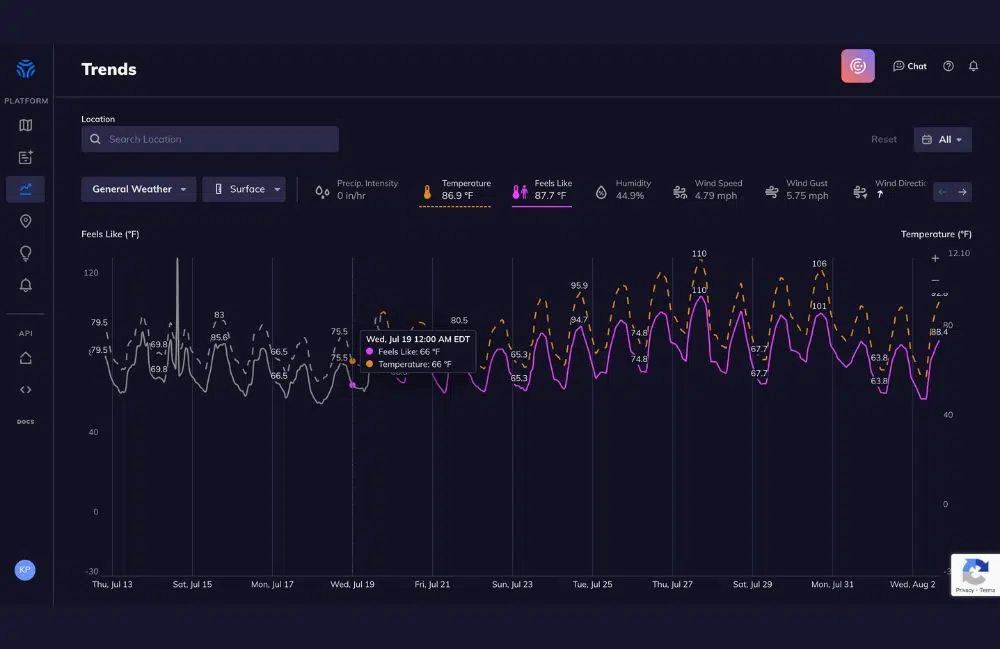Click the Reset button

[x=884, y=140]
